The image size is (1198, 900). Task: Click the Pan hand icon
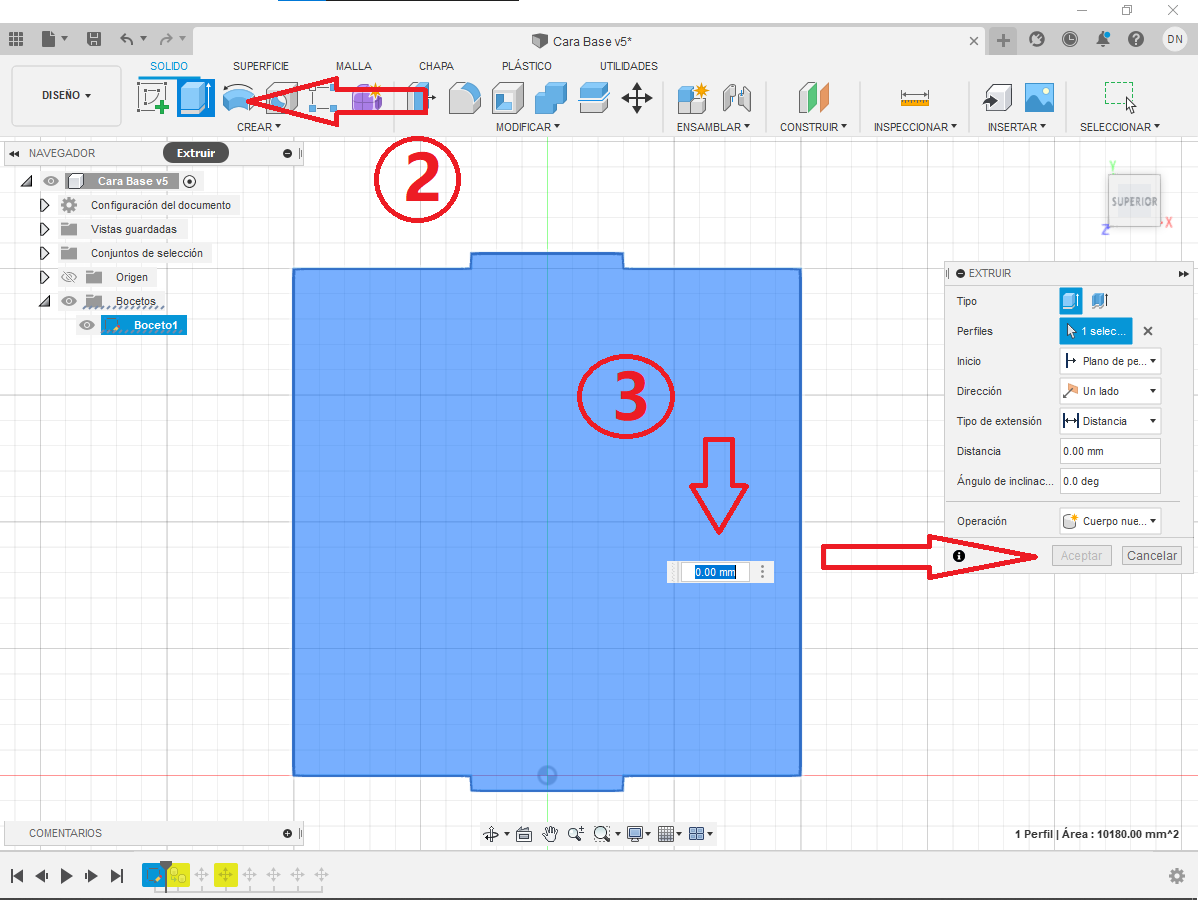coord(549,834)
